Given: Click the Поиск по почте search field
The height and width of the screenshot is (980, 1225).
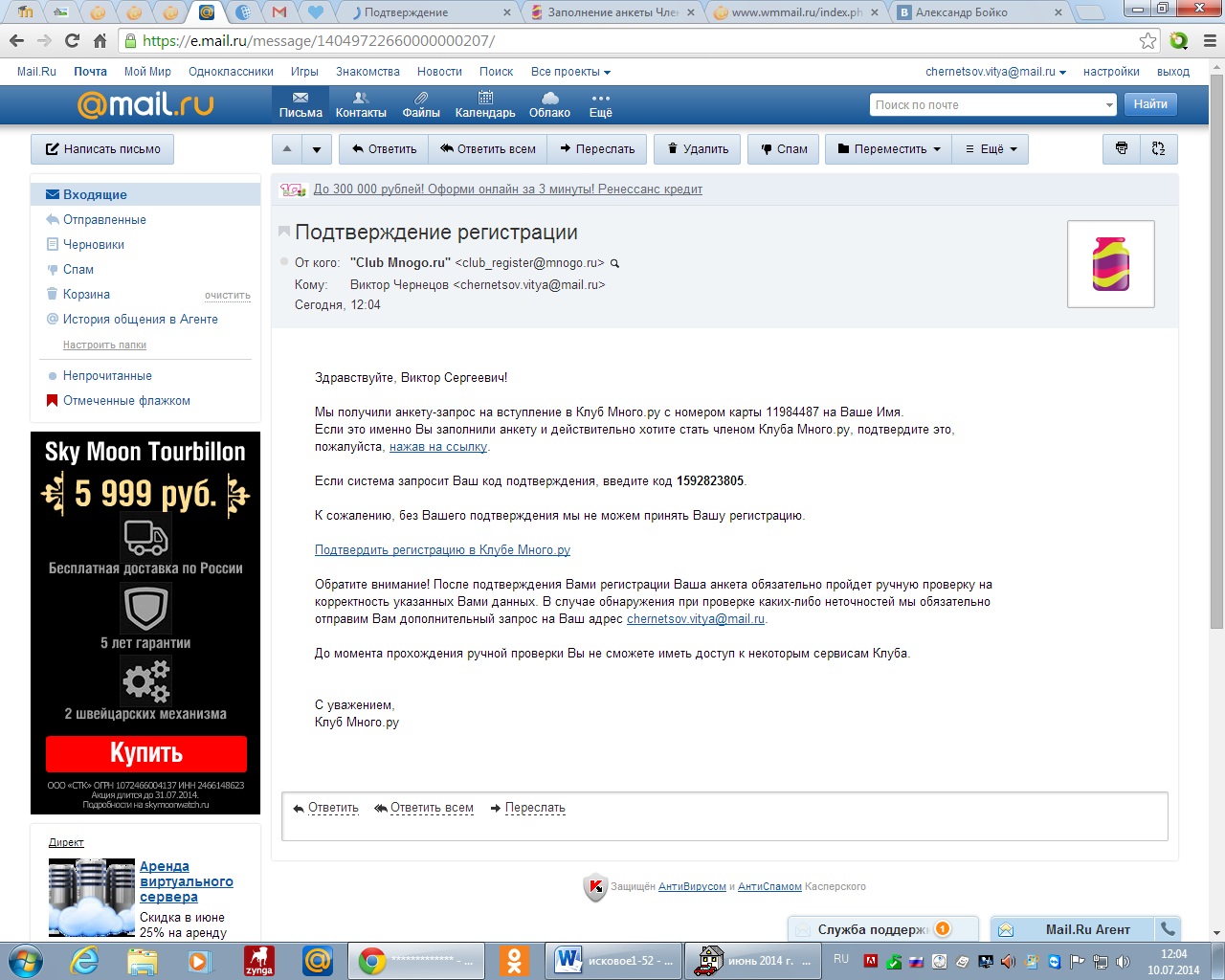Looking at the screenshot, I should 986,105.
